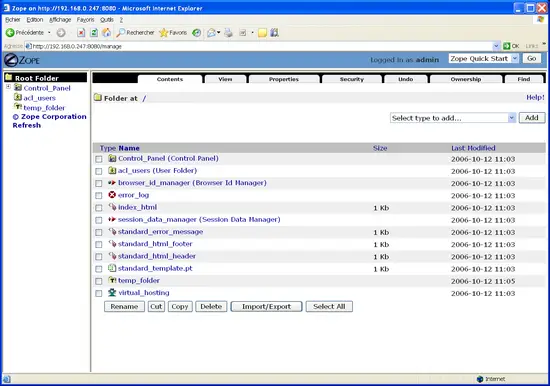Click acl_users icon in left tree
The width and height of the screenshot is (550, 386).
18,97
